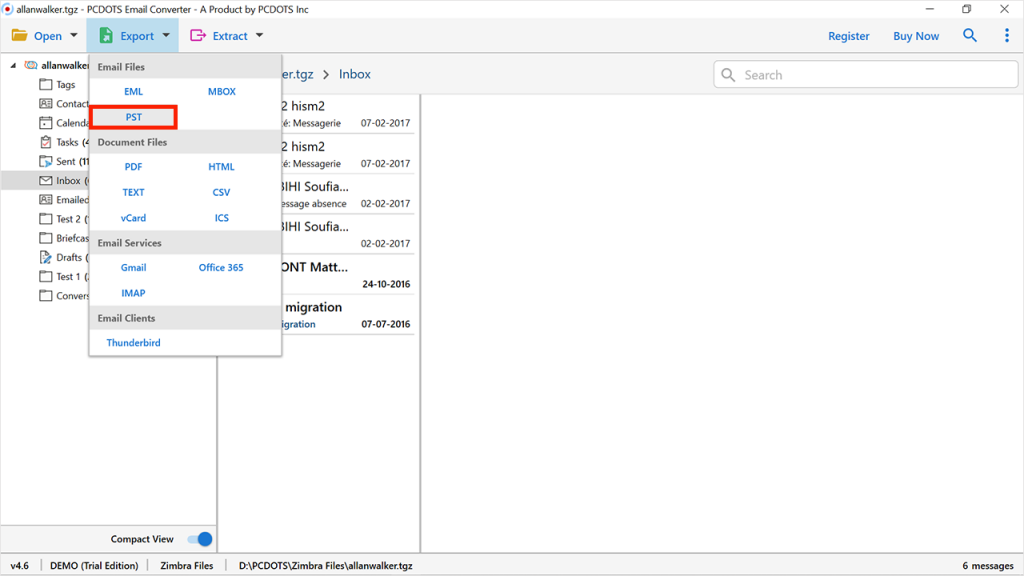
Task: Click the allanwalker Zimbra root icon
Action: click(x=31, y=65)
